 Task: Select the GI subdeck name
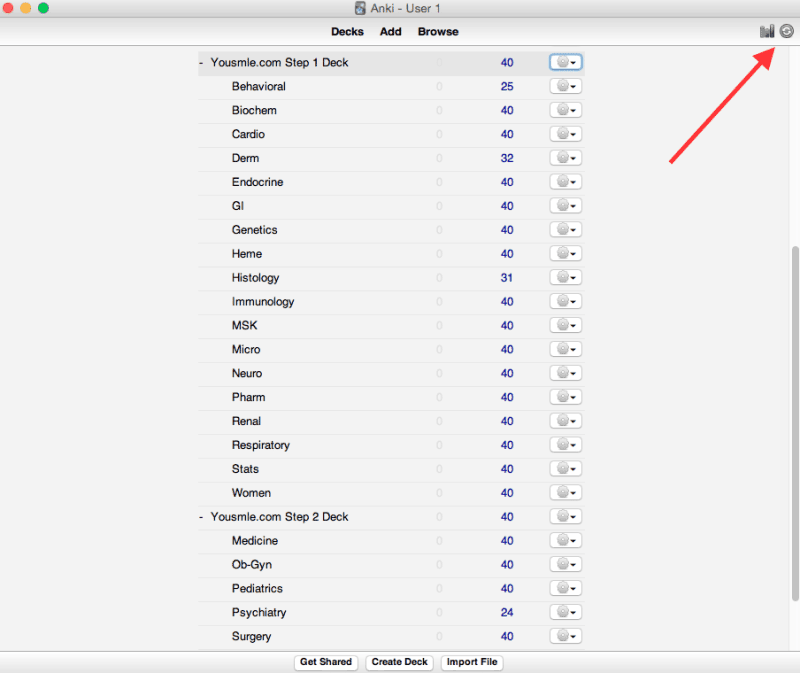pos(238,206)
